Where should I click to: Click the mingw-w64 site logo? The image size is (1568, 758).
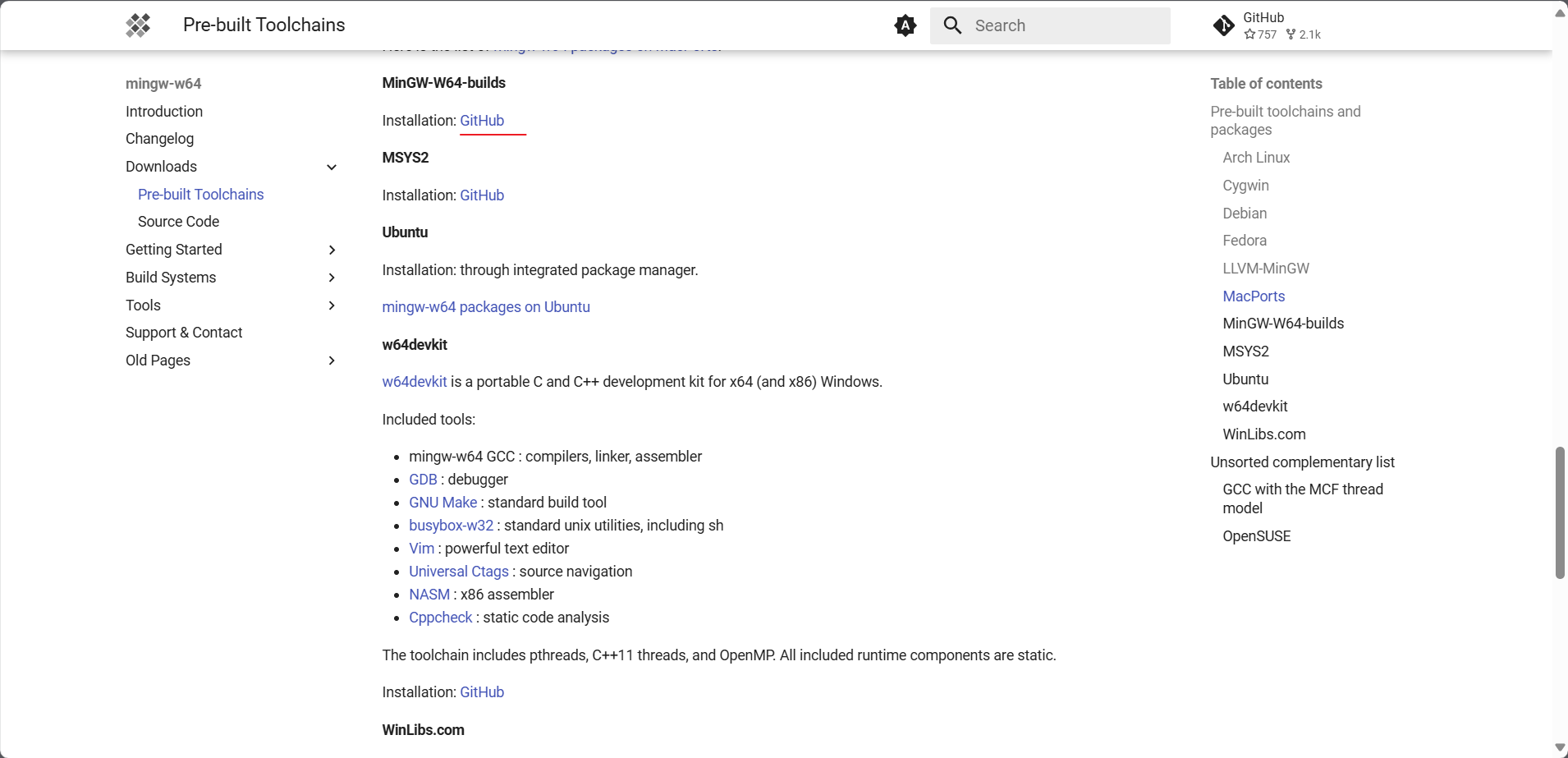[138, 25]
